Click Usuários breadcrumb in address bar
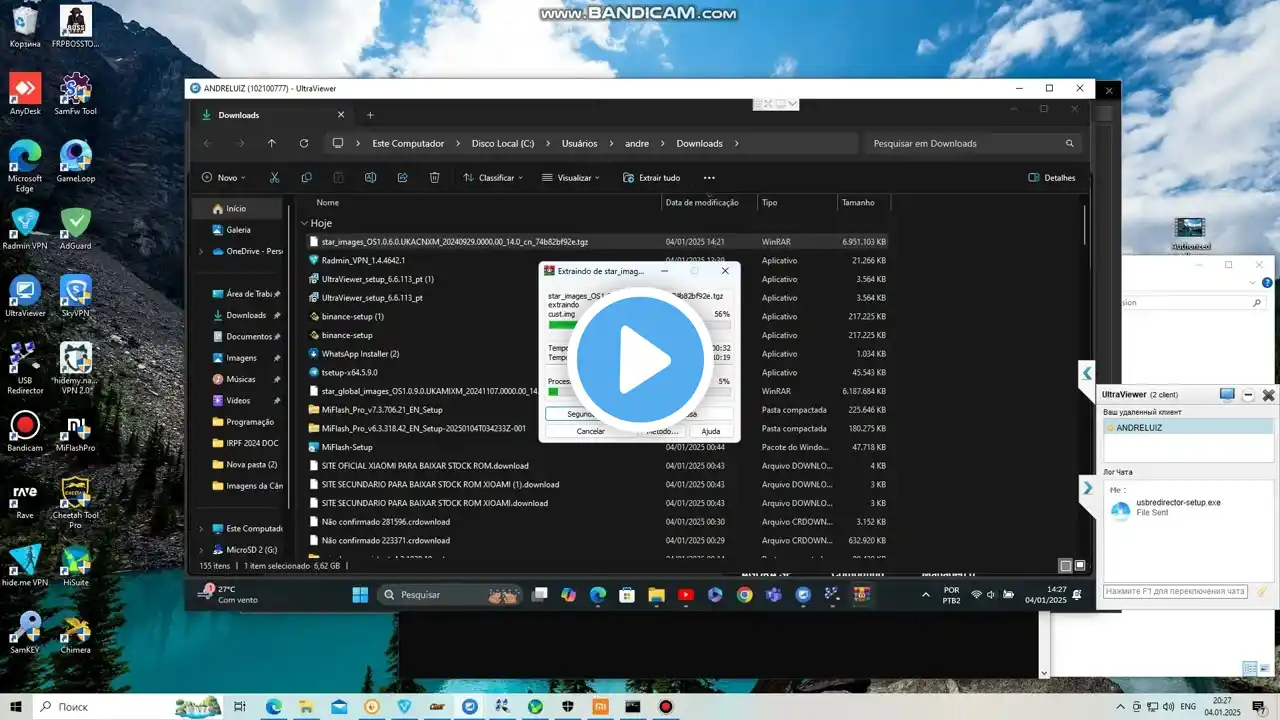 pos(579,143)
